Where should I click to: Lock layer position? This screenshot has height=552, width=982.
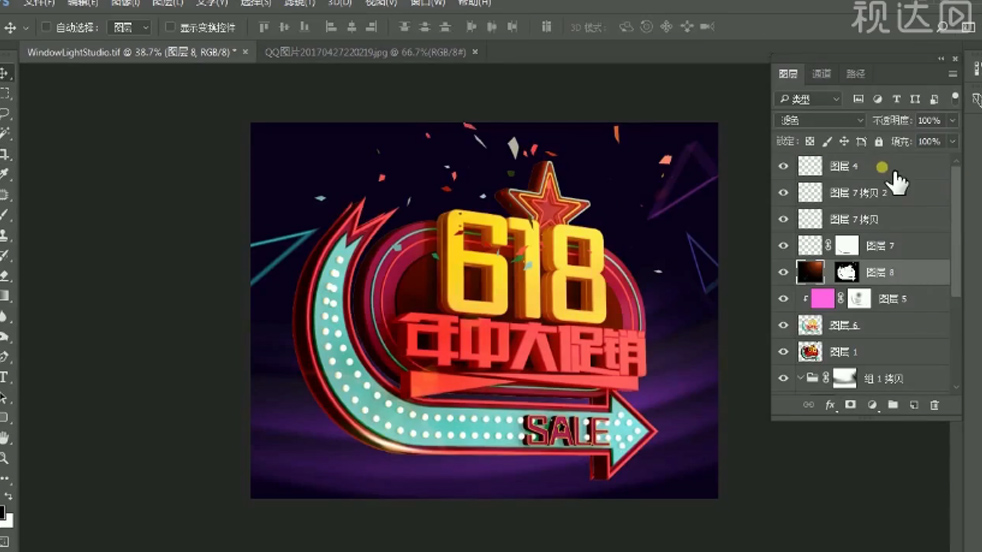tap(844, 142)
